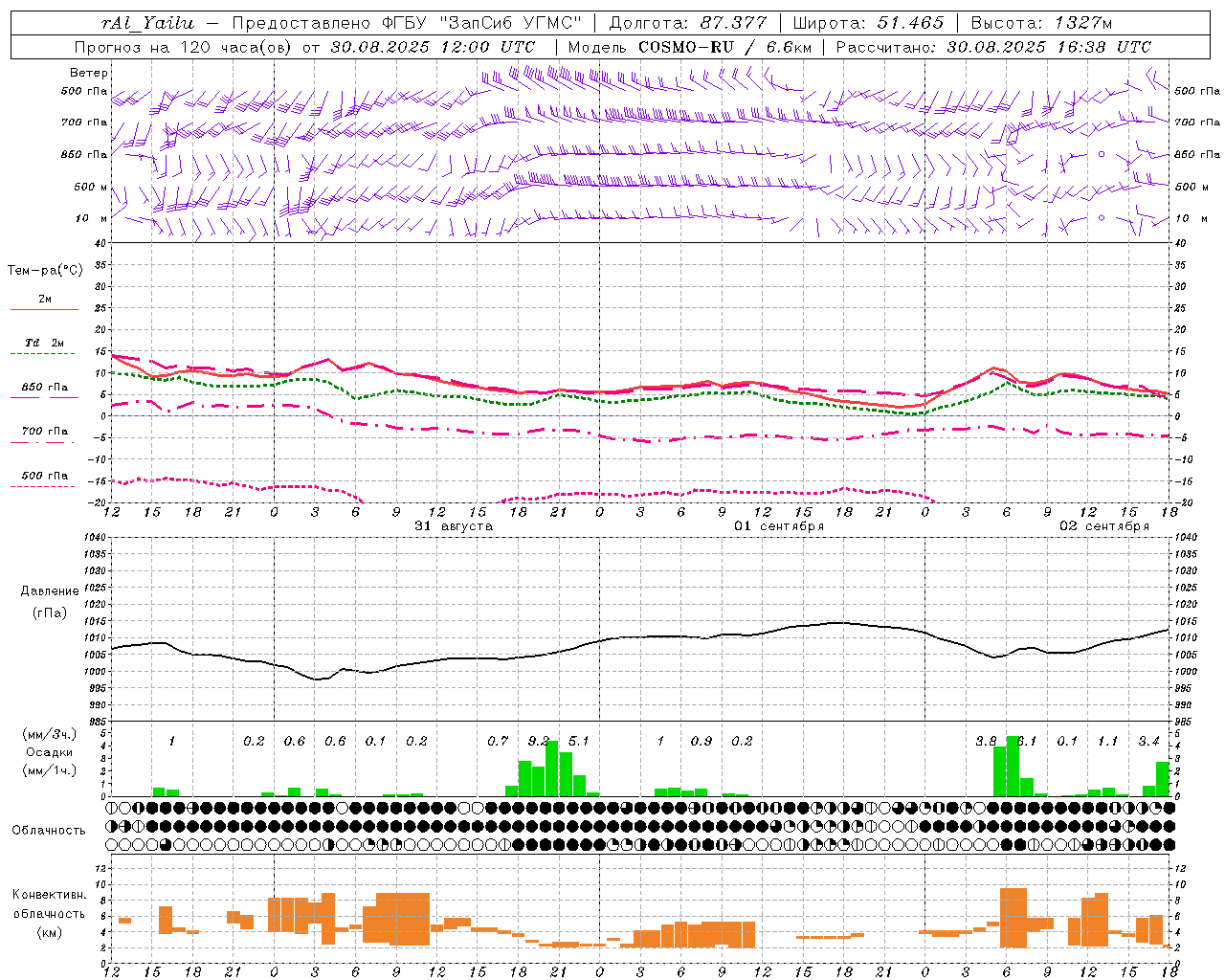Click the date label 02 сентября
Screen dimensions: 1225x980
click(1104, 526)
